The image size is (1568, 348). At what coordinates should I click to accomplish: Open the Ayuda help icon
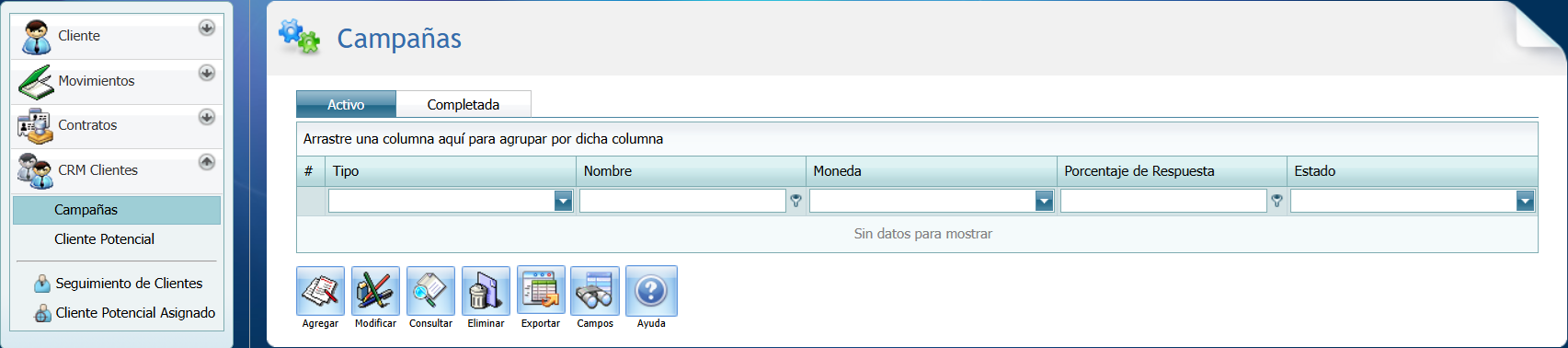pyautogui.click(x=651, y=291)
